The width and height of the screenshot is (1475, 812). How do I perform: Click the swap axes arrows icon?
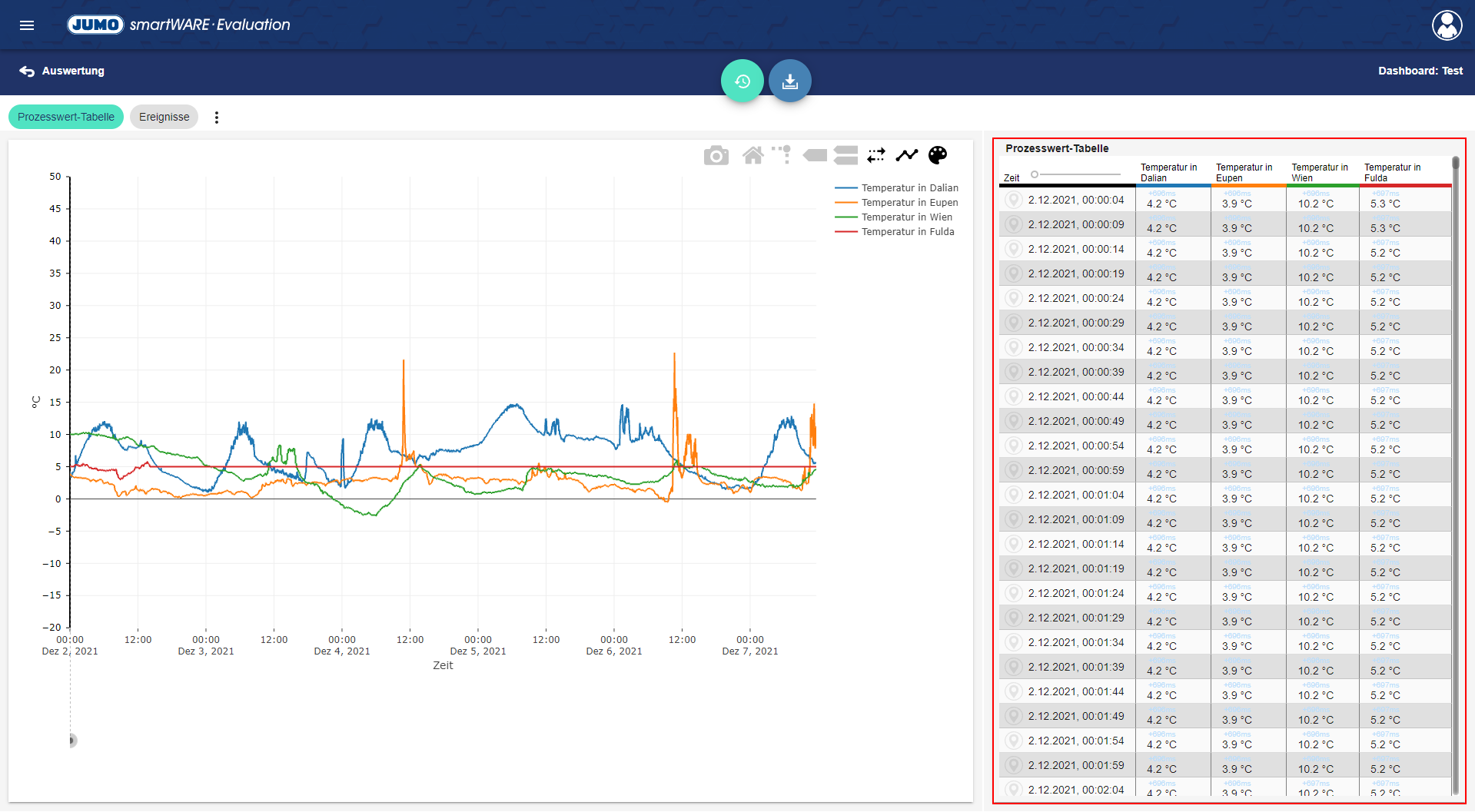[x=876, y=156]
